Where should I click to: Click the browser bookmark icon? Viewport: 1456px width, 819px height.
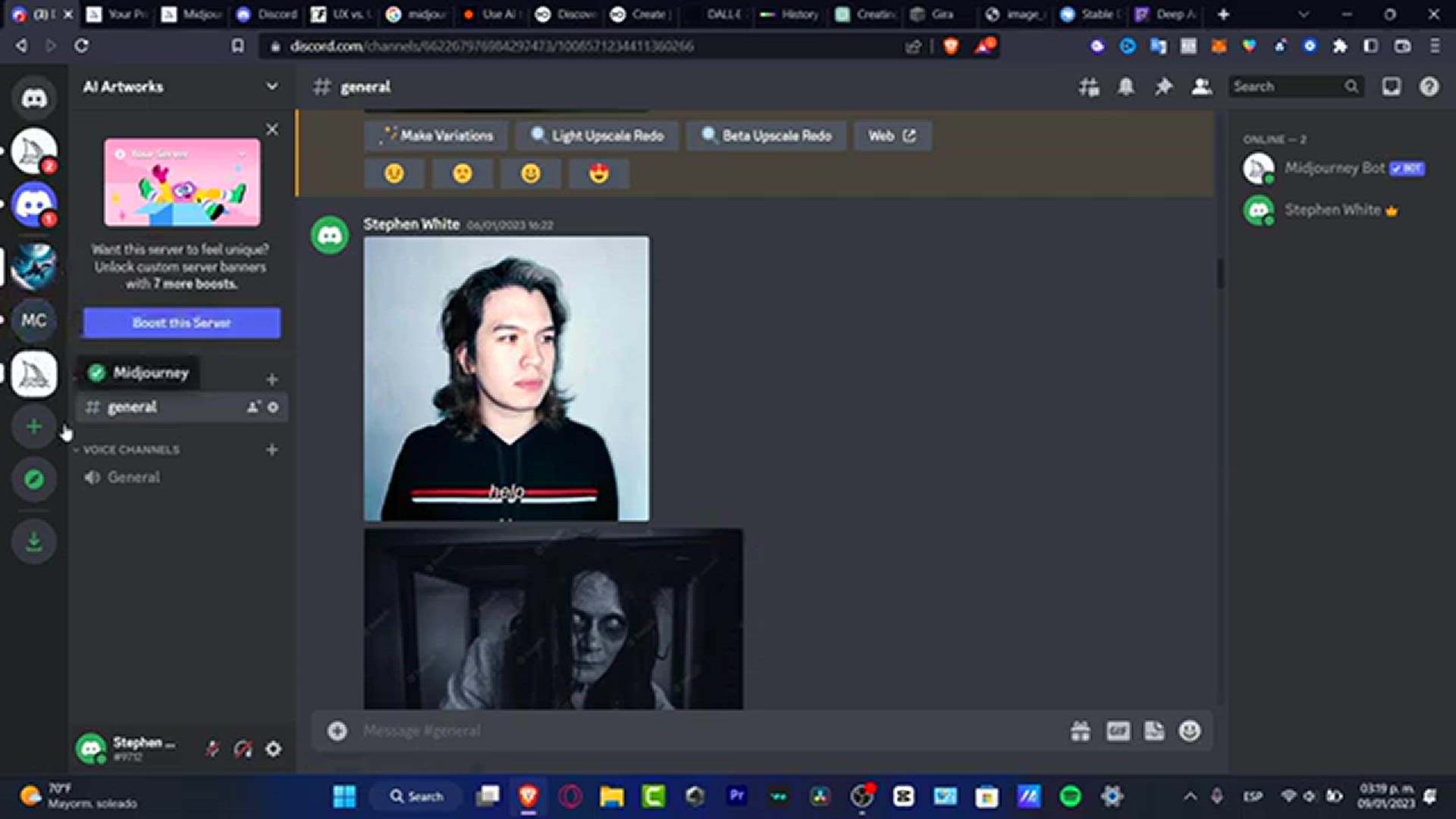pos(238,46)
